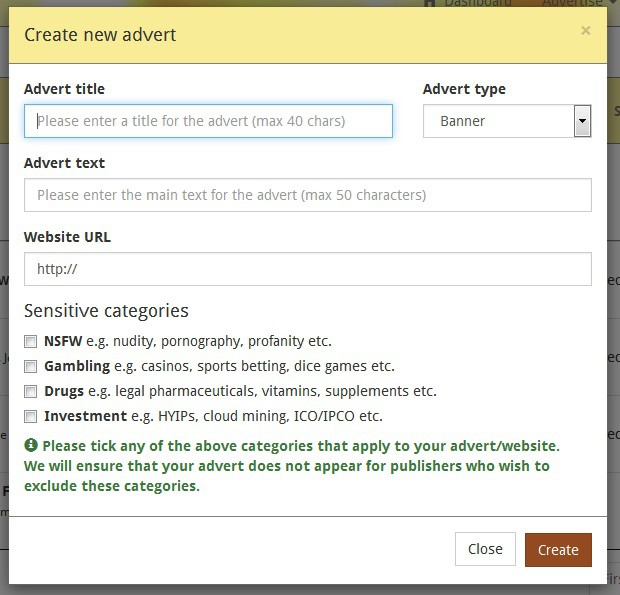
Task: Click the Create button
Action: point(558,550)
